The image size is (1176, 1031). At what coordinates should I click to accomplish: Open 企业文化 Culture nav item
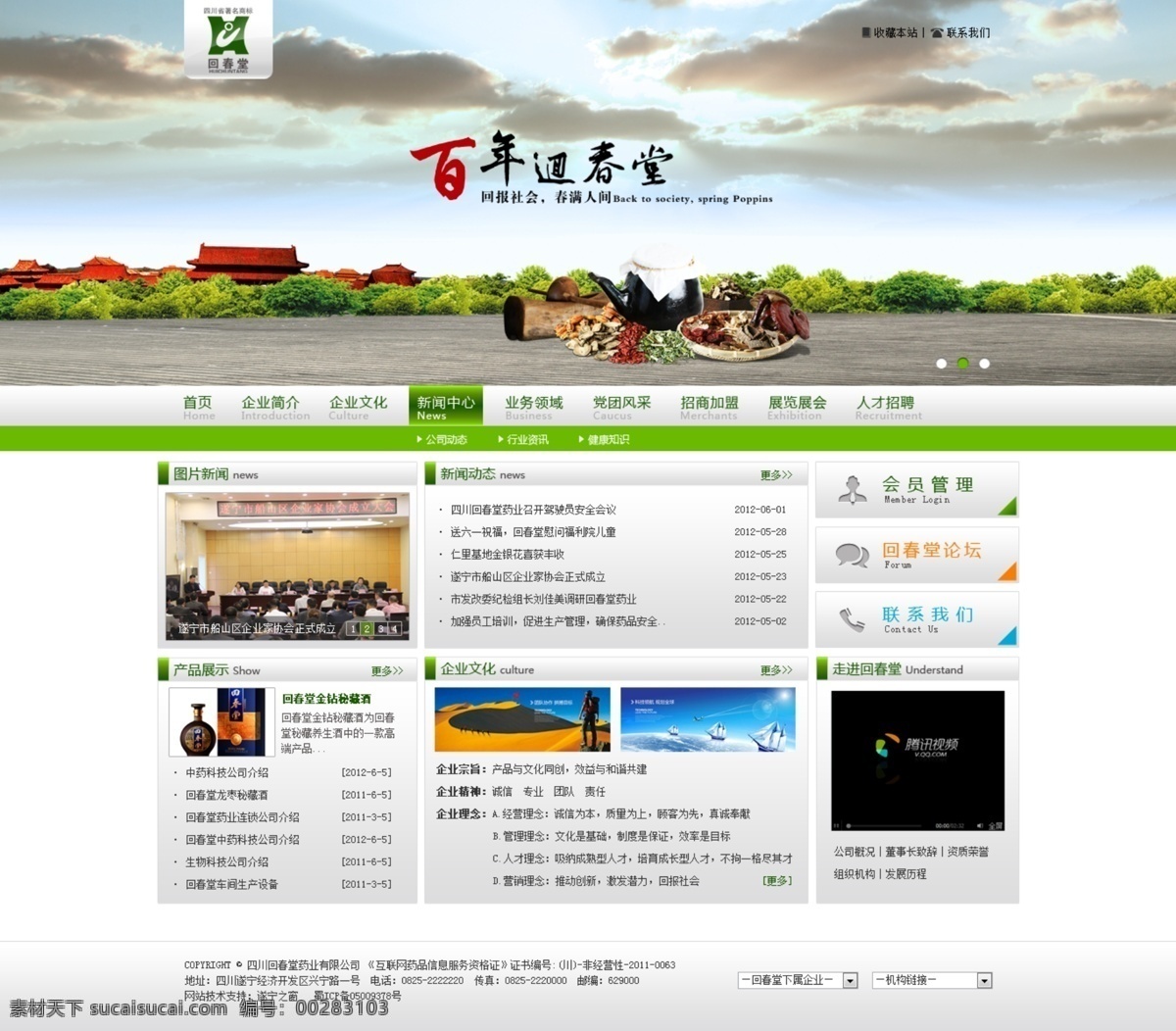[x=358, y=408]
